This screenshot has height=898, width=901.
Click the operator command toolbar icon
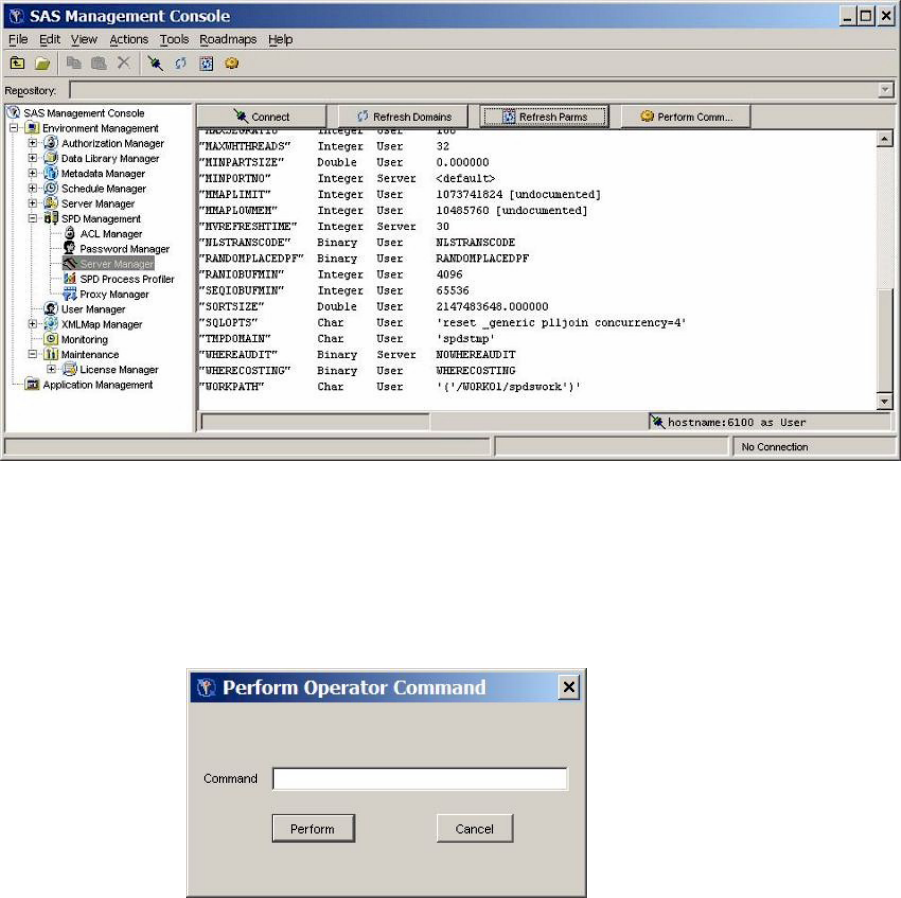tap(232, 63)
